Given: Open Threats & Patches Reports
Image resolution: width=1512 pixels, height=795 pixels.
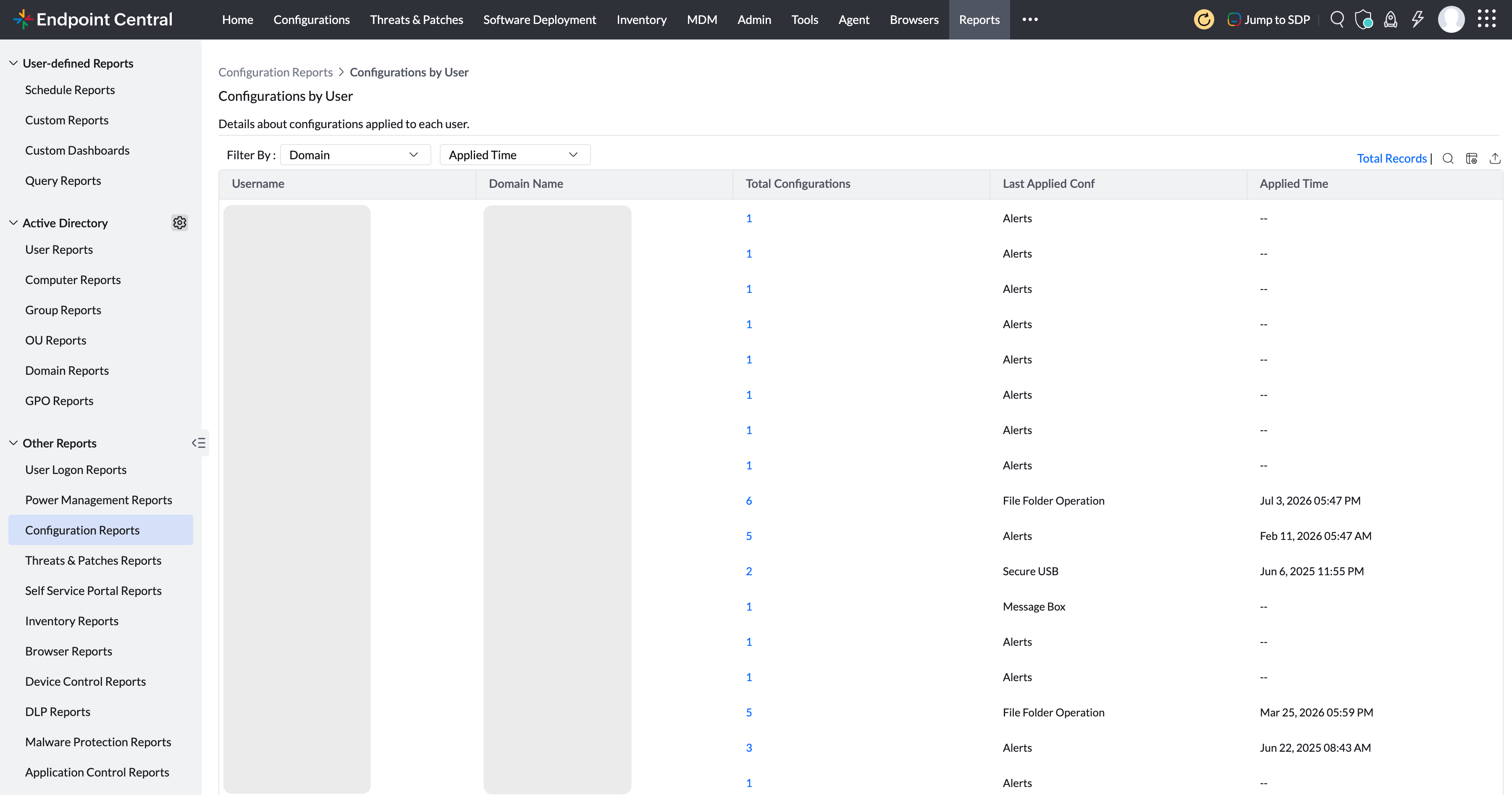Looking at the screenshot, I should pyautogui.click(x=93, y=560).
